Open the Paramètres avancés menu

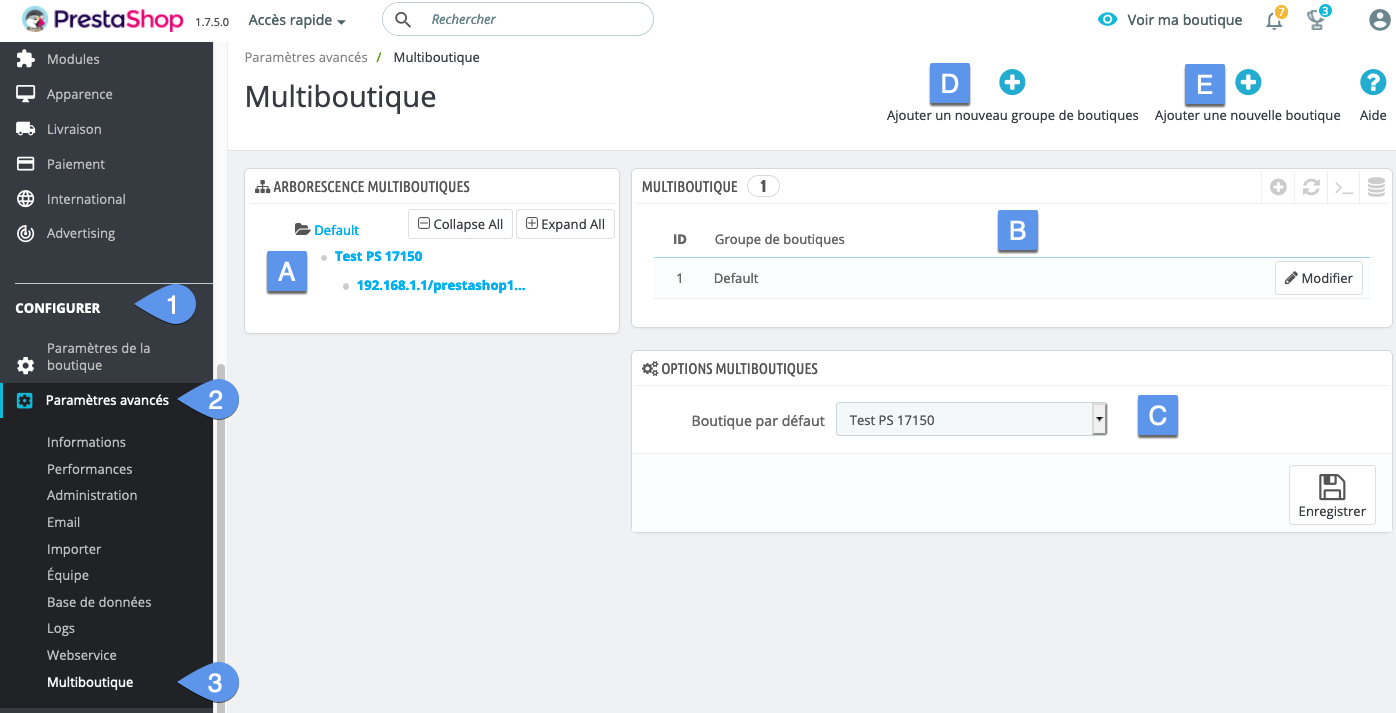tap(106, 400)
